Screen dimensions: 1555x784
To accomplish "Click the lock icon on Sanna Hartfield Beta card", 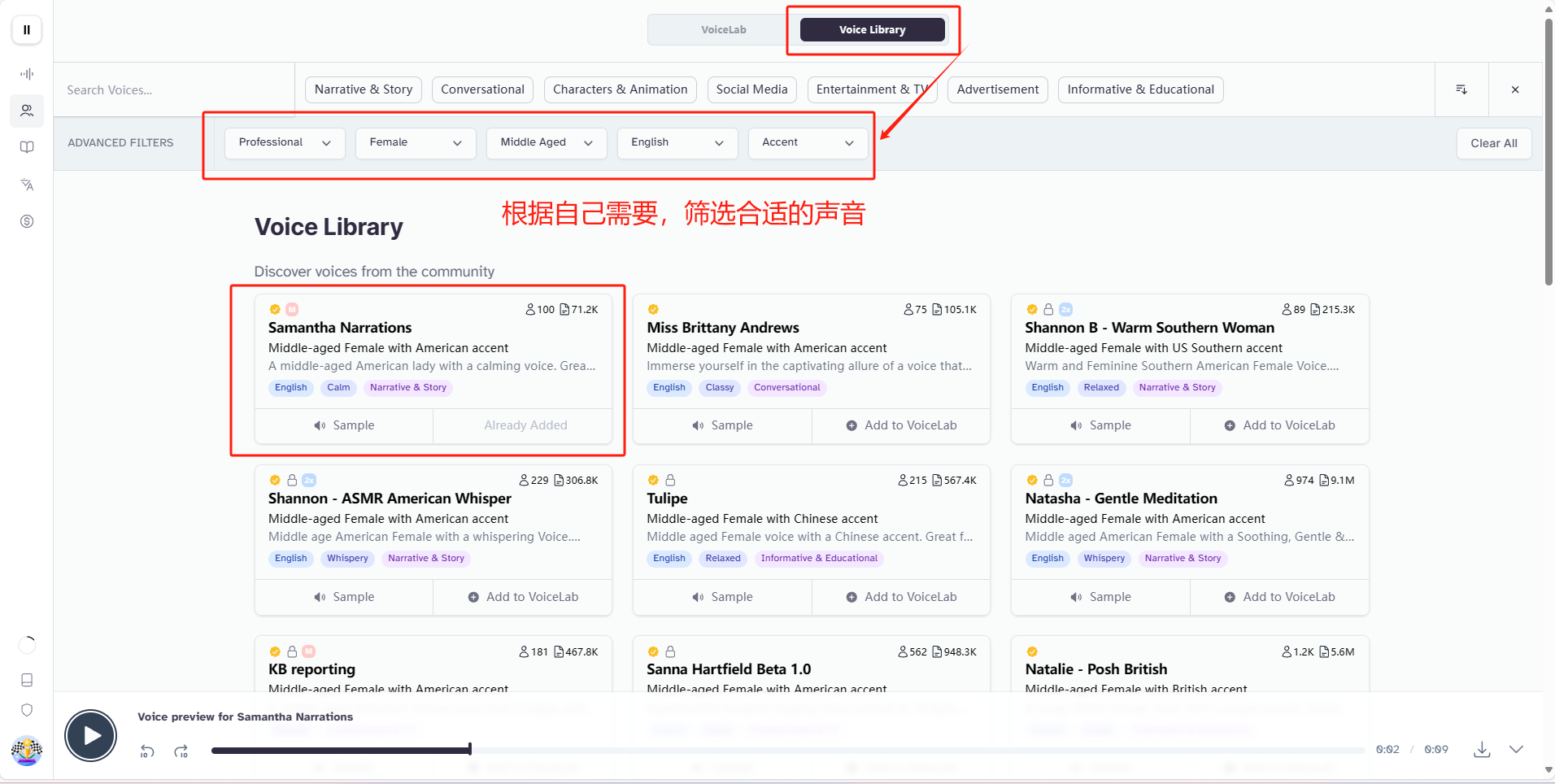I will pyautogui.click(x=670, y=651).
